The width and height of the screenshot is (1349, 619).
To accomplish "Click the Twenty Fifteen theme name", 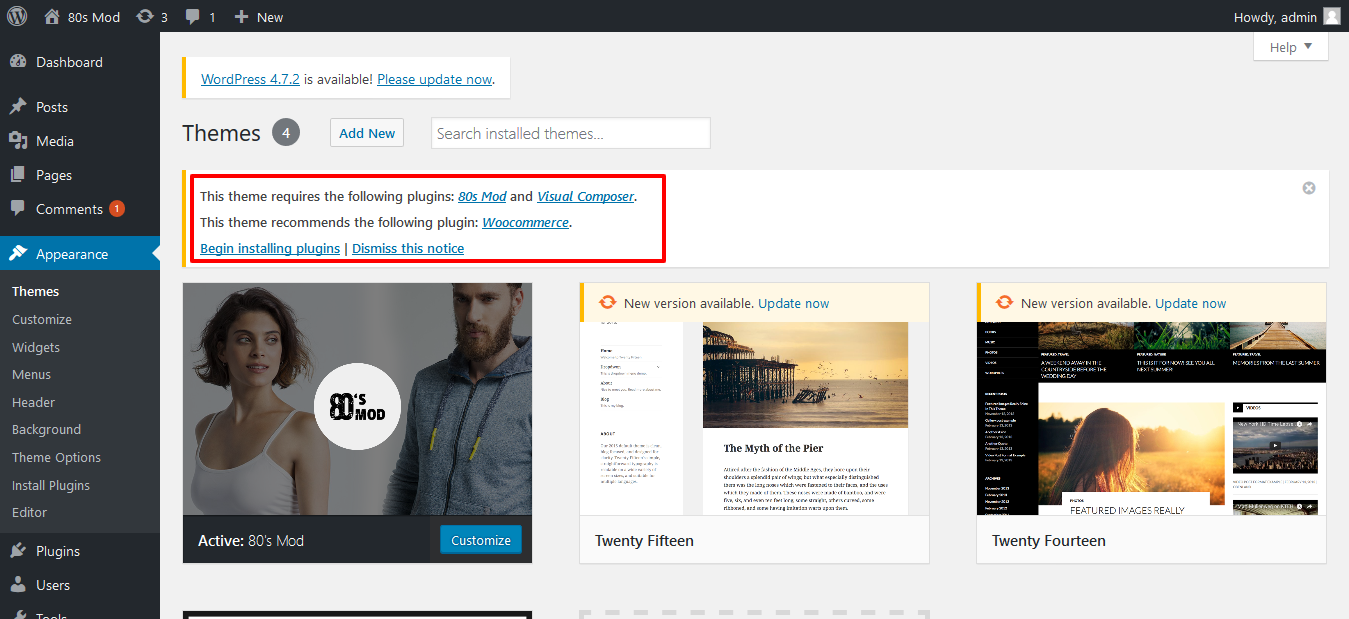I will pos(644,541).
